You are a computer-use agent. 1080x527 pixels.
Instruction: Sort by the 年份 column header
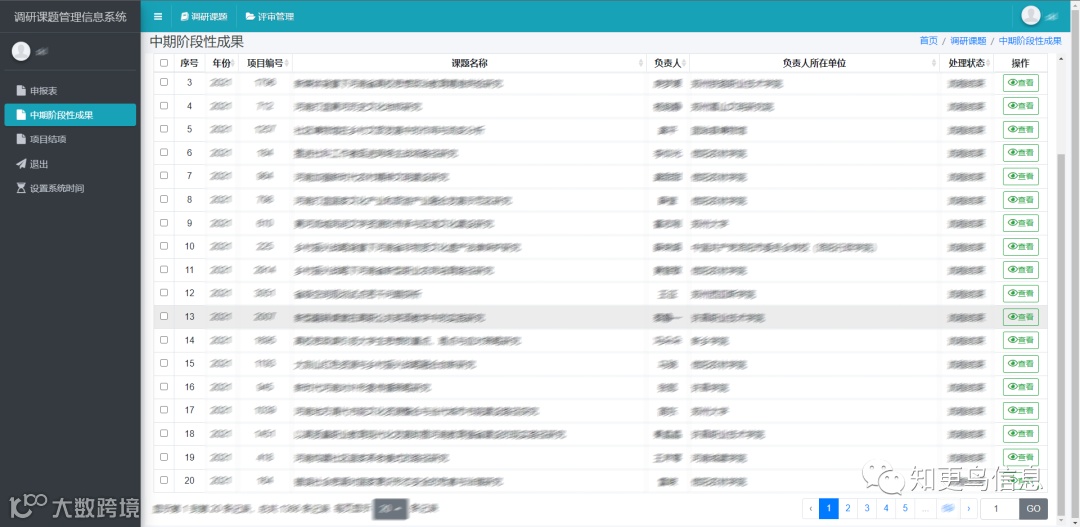(x=222, y=63)
